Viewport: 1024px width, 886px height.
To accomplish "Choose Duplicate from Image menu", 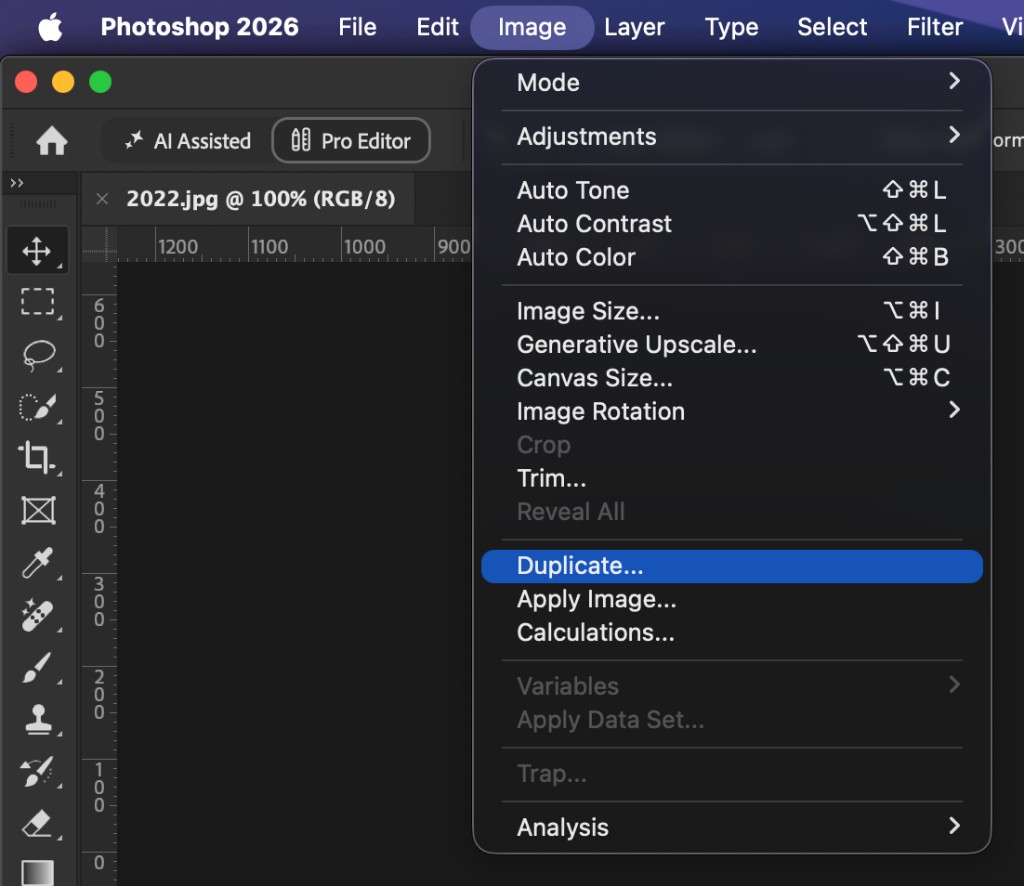I will coord(732,566).
